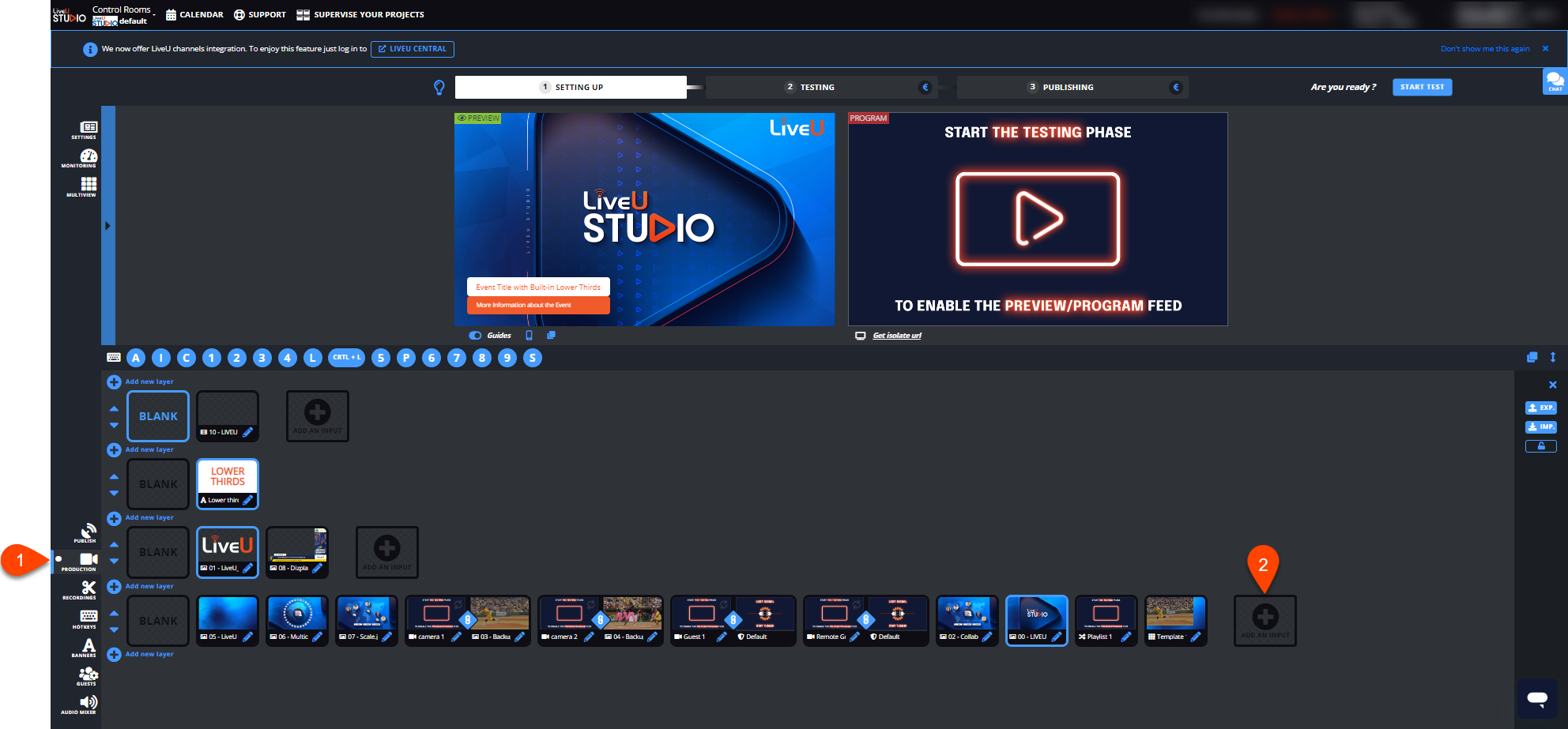Toggle hotkey I circle
The image size is (1568, 729).
pos(161,358)
